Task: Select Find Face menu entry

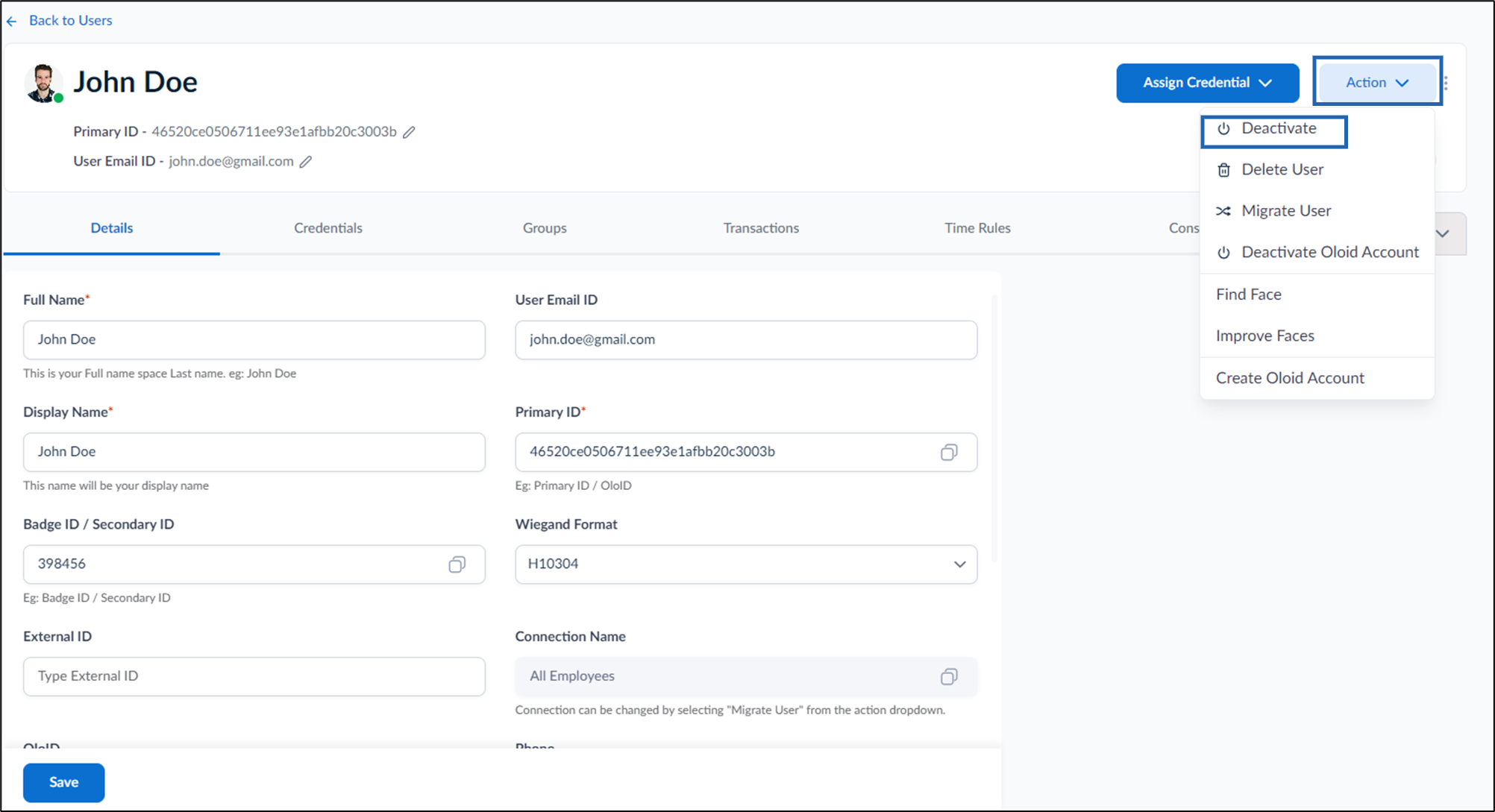Action: 1317,295
